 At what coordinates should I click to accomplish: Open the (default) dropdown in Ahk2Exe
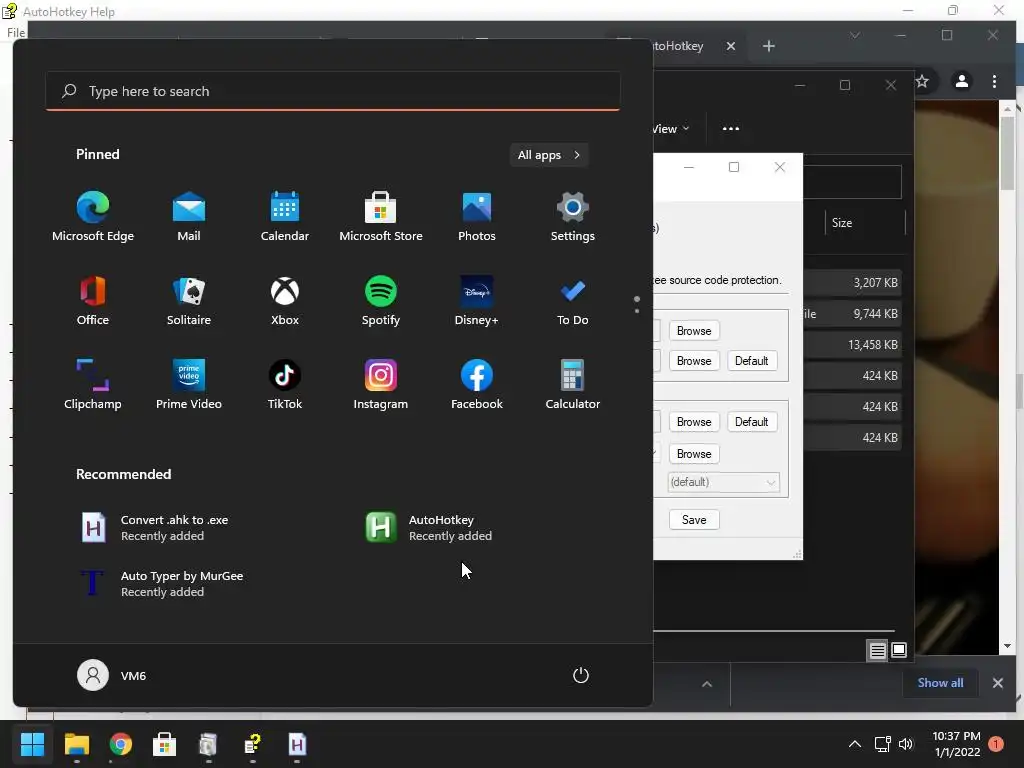tap(723, 482)
